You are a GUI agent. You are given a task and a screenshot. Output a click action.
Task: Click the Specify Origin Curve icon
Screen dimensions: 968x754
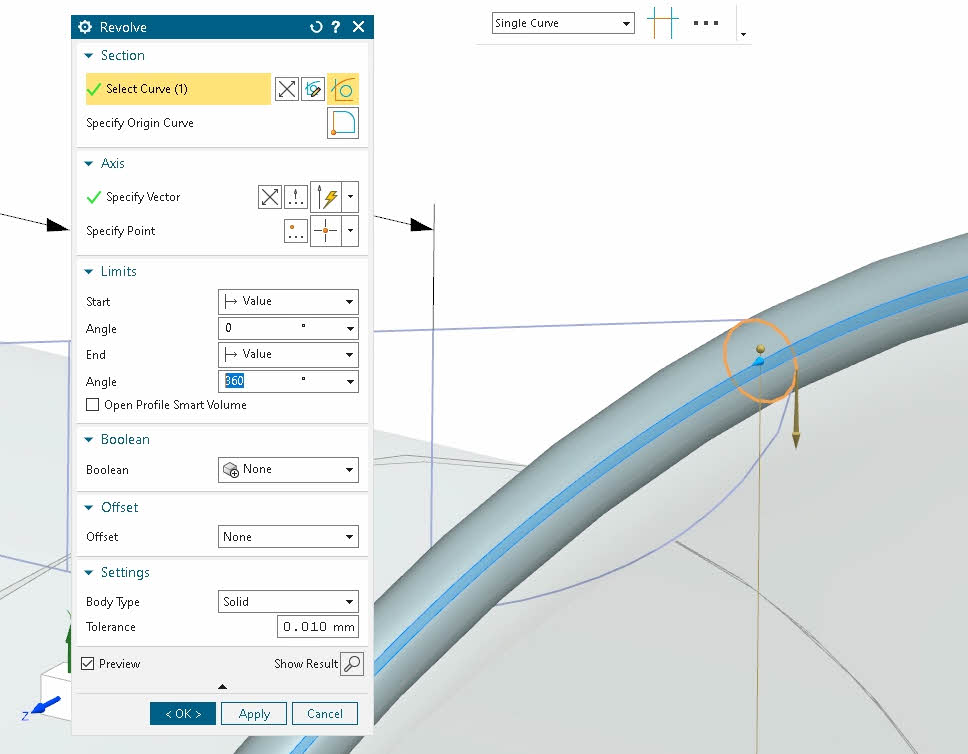[x=343, y=123]
